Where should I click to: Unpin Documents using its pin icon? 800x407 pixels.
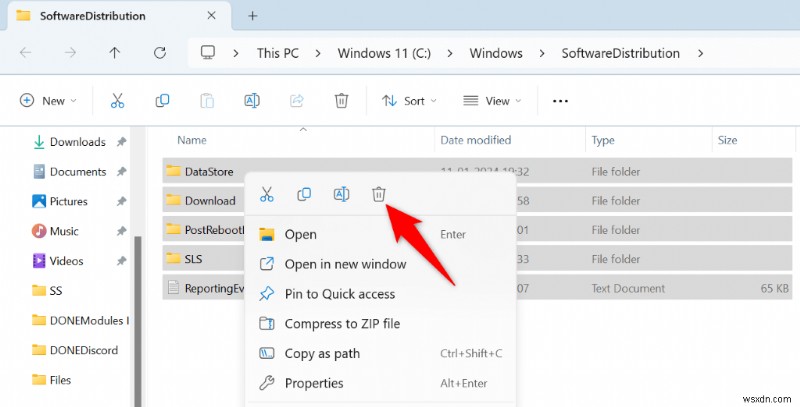121,172
